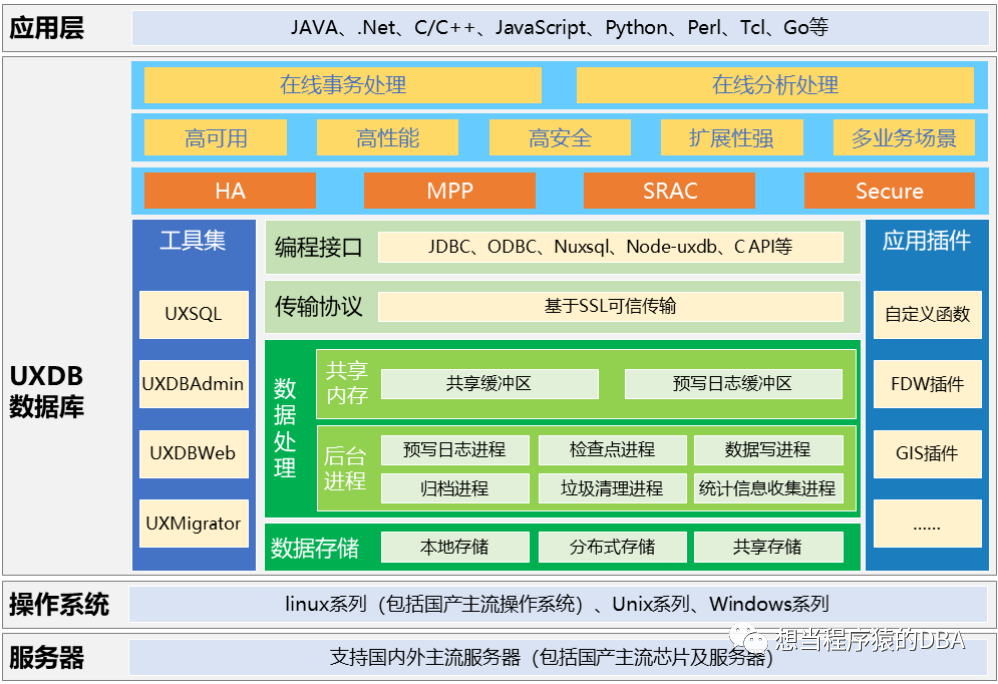998x684 pixels.
Task: Click the JAVA, .Net, C/C++ languages bar
Action: 560,28
